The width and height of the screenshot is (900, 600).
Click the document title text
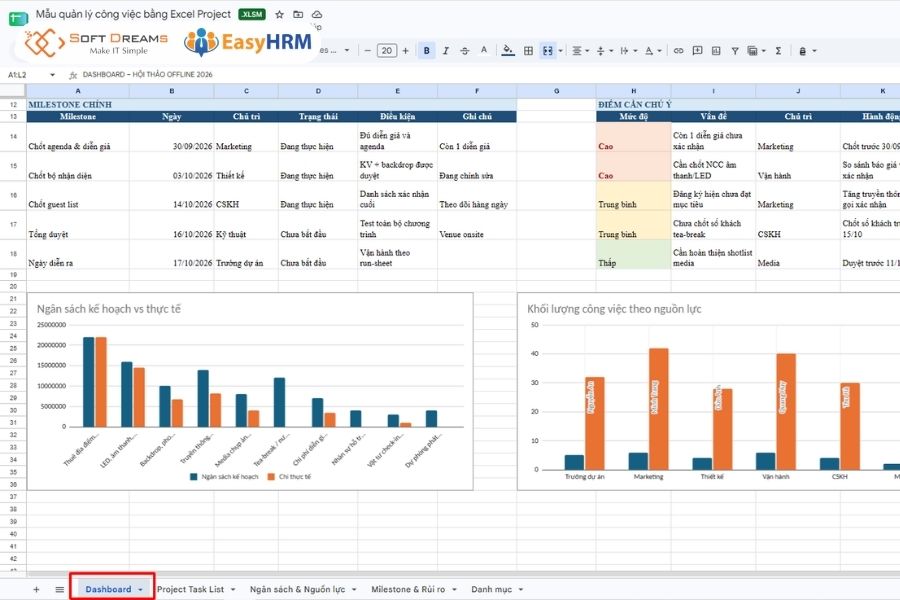coord(133,14)
